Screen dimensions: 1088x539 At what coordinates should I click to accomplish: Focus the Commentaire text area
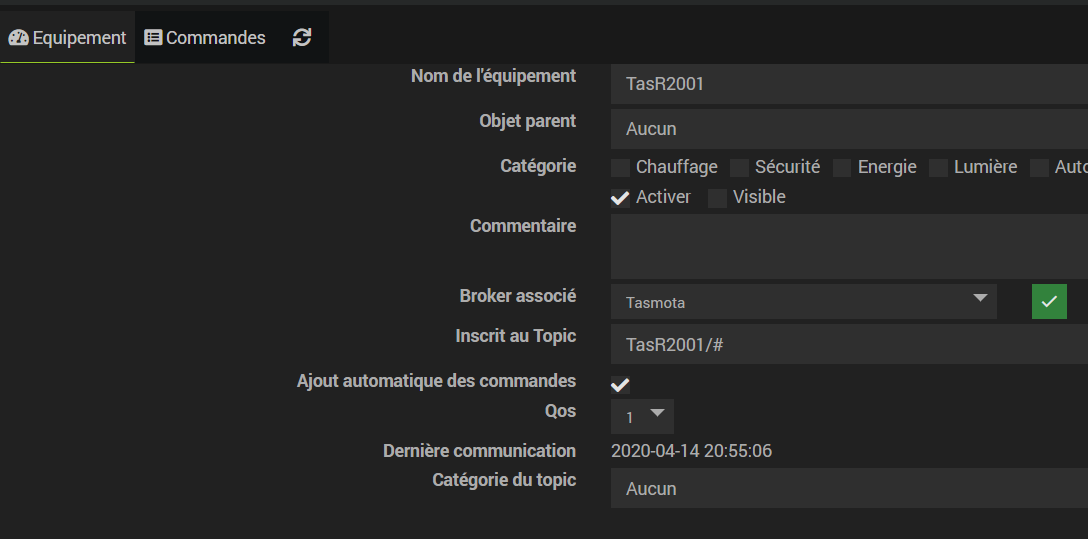(x=848, y=246)
